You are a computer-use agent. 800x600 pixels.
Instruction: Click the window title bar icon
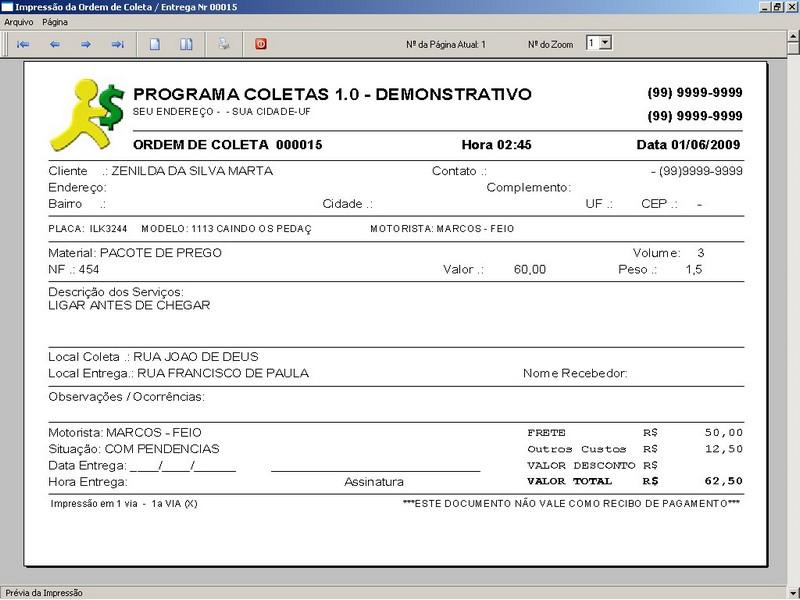click(7, 7)
